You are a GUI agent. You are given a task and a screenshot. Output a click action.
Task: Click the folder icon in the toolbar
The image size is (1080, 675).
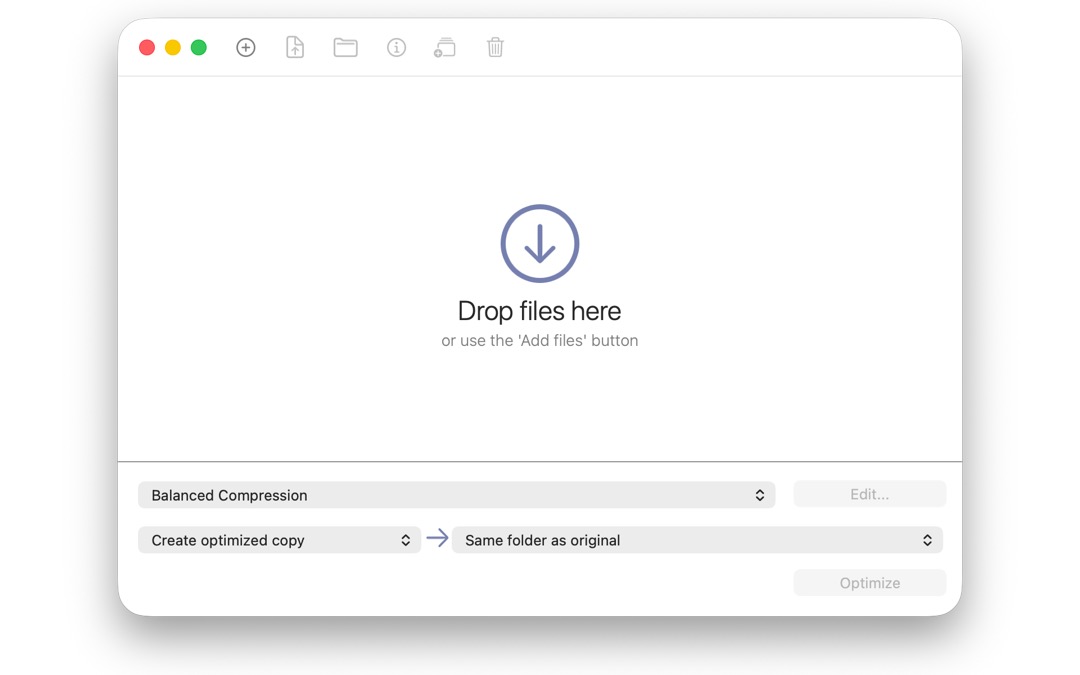(346, 48)
